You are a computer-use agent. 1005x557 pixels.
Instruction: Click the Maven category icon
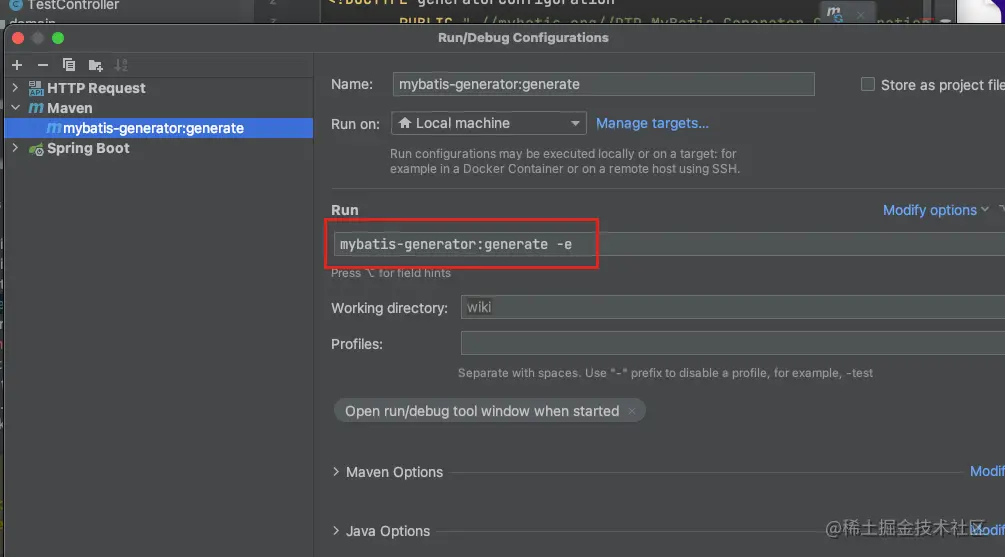tap(36, 108)
